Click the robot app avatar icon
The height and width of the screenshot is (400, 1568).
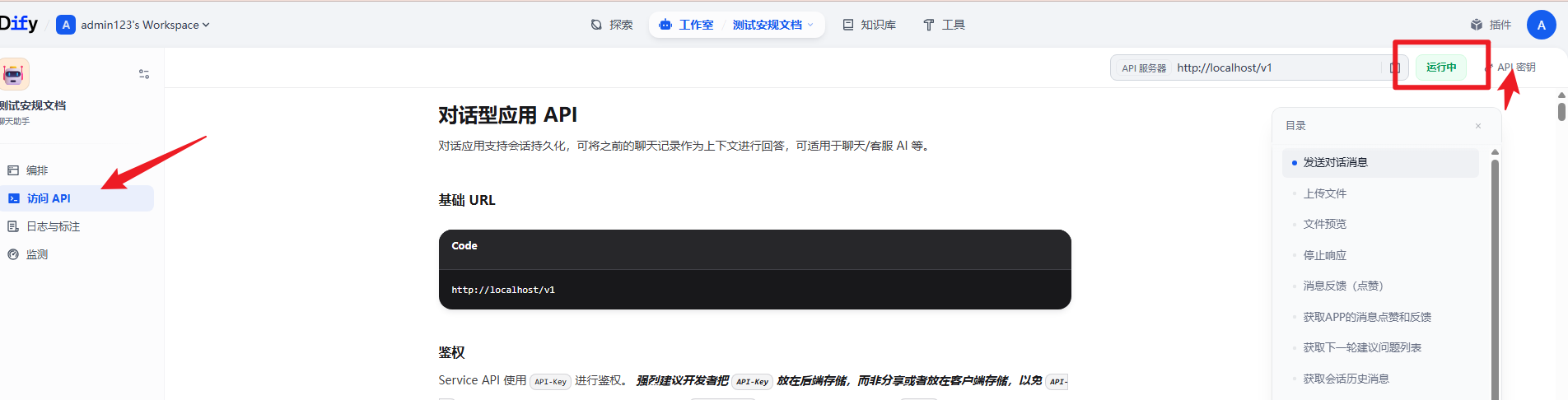(x=14, y=74)
